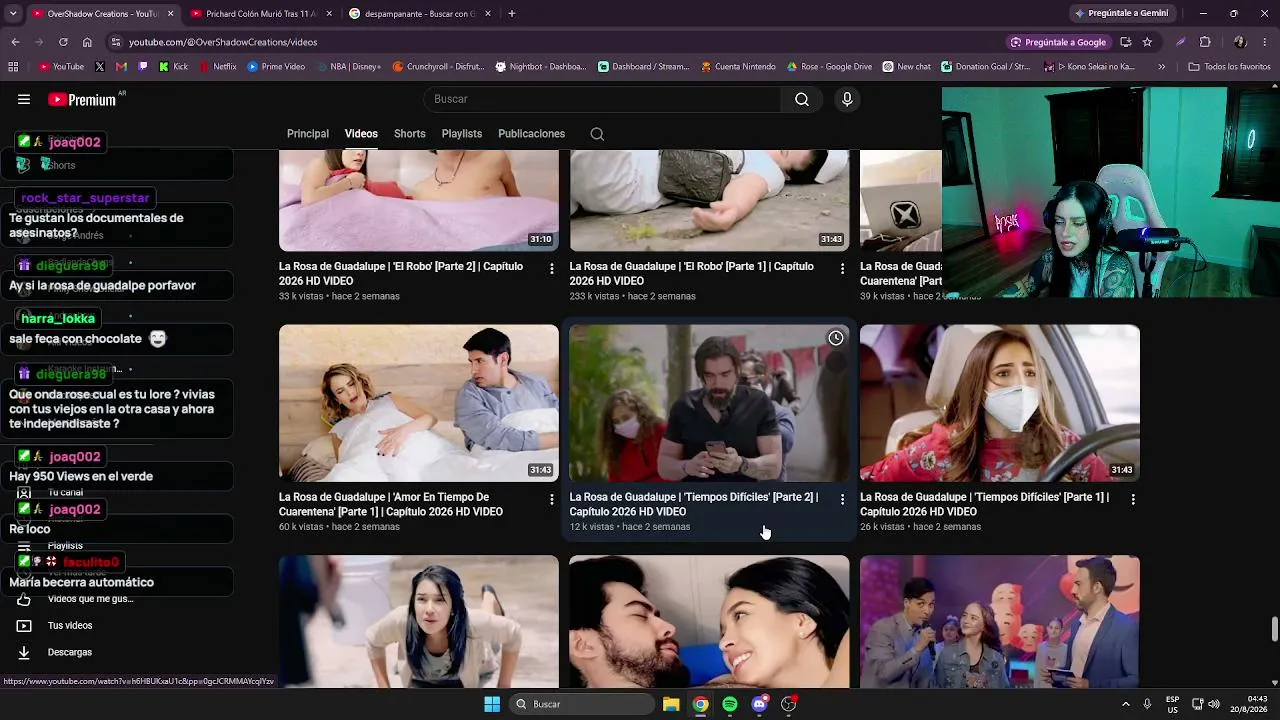Image resolution: width=1280 pixels, height=720 pixels.
Task: Open 'El Robo' [Parte 2] video title
Action: [x=401, y=274]
